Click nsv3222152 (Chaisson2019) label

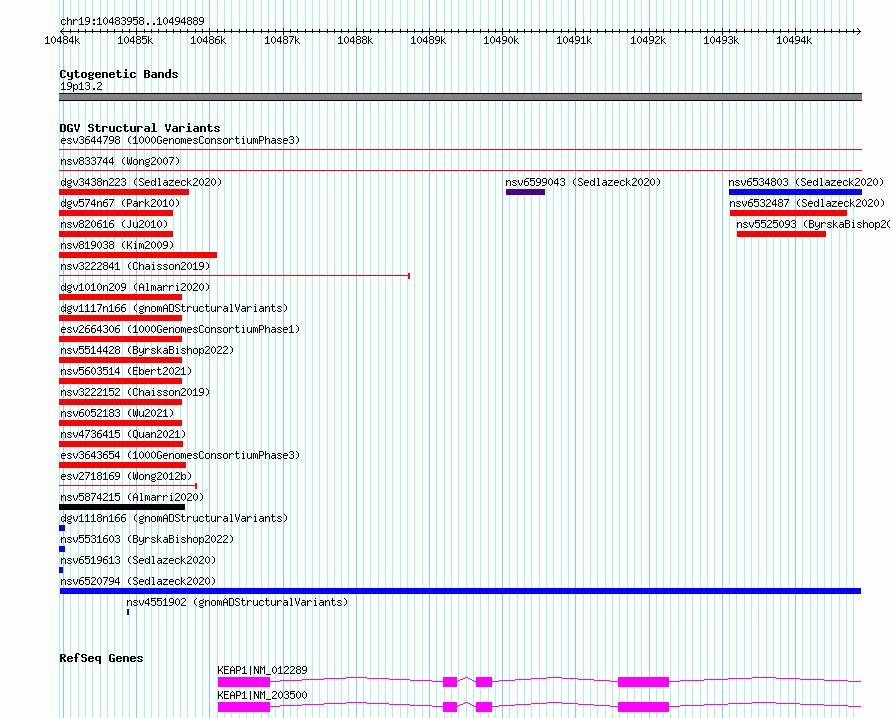click(x=135, y=392)
